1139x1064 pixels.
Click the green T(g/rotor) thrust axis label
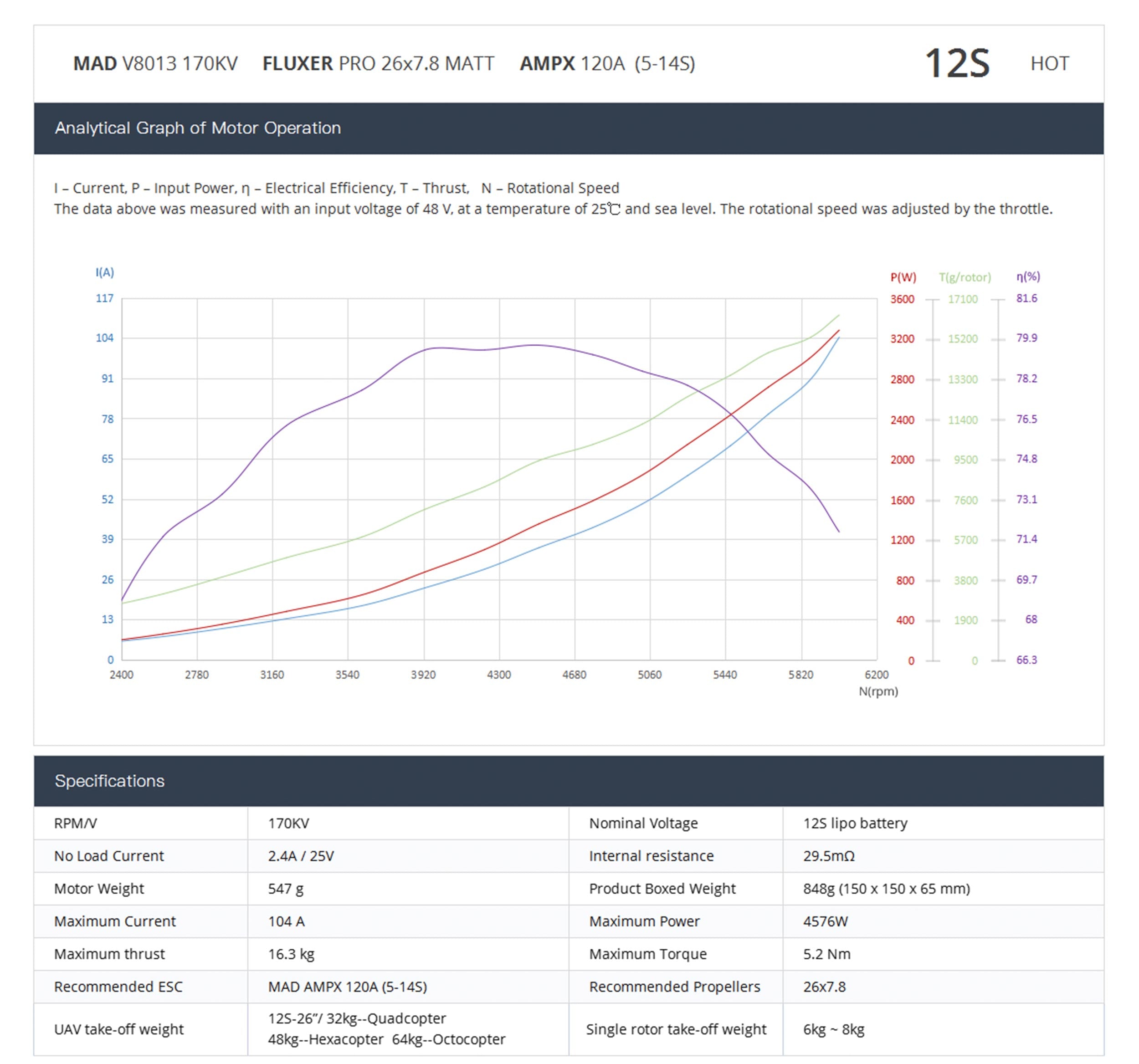964,277
